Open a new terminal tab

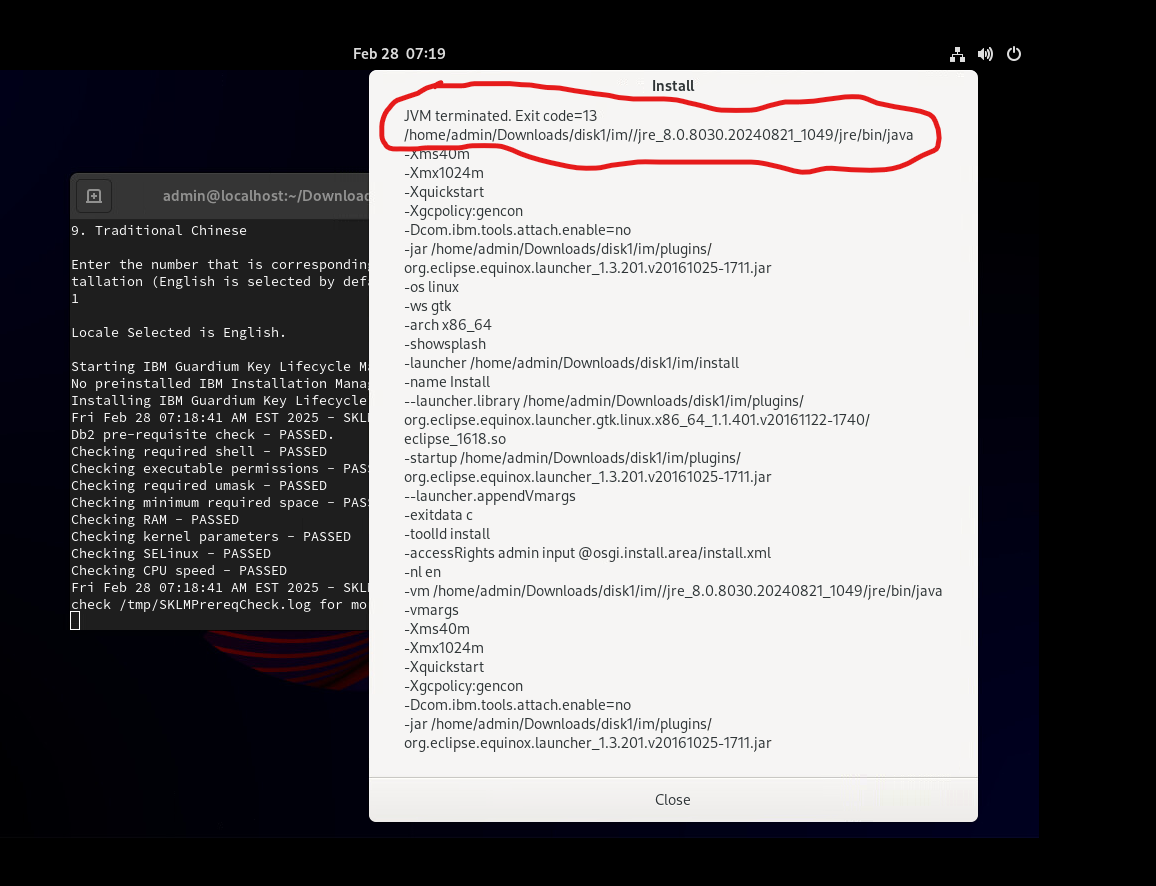(x=93, y=196)
